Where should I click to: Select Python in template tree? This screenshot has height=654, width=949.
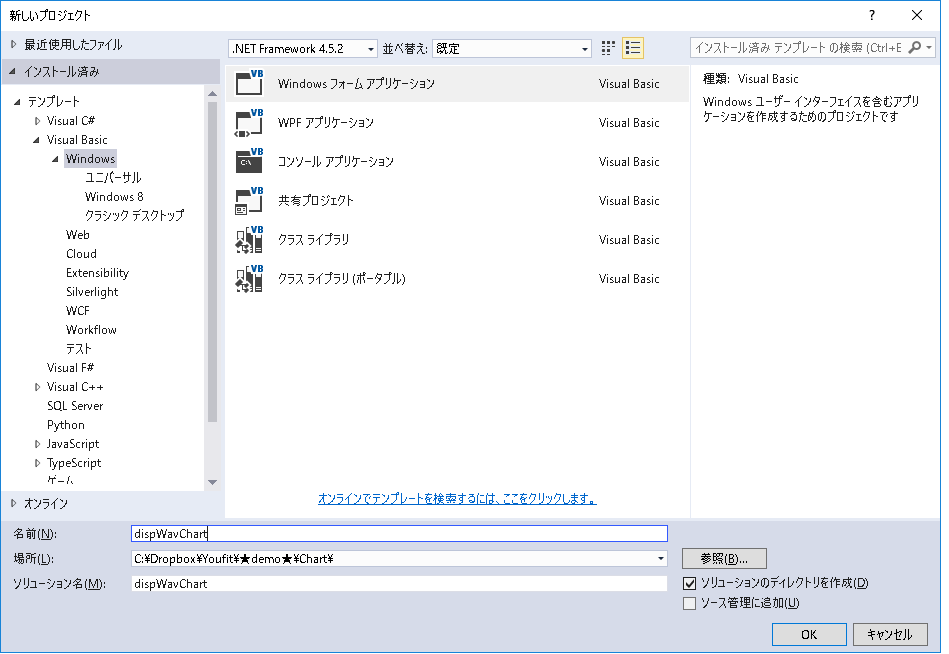tap(65, 425)
